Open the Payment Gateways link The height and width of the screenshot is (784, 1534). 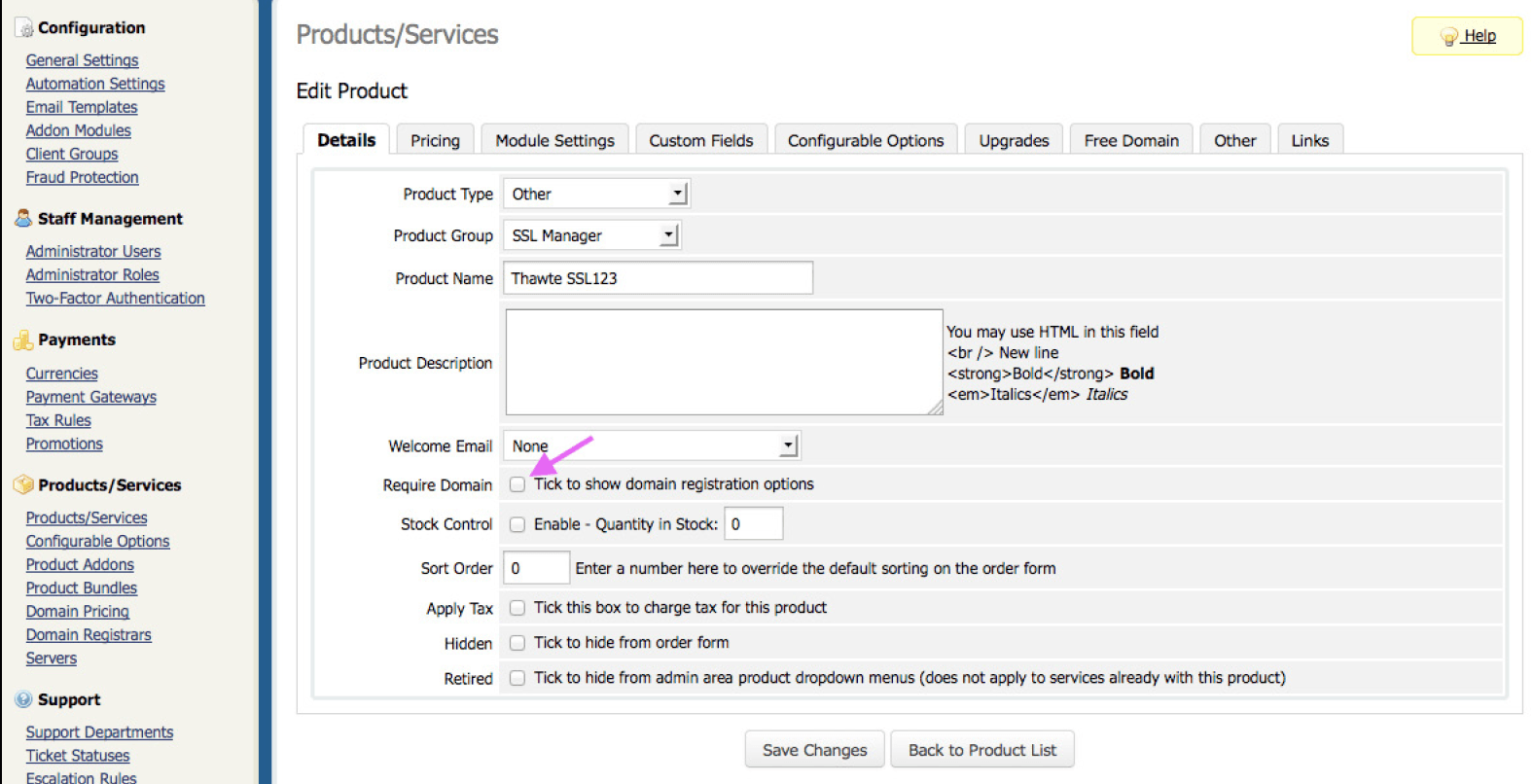(x=90, y=397)
